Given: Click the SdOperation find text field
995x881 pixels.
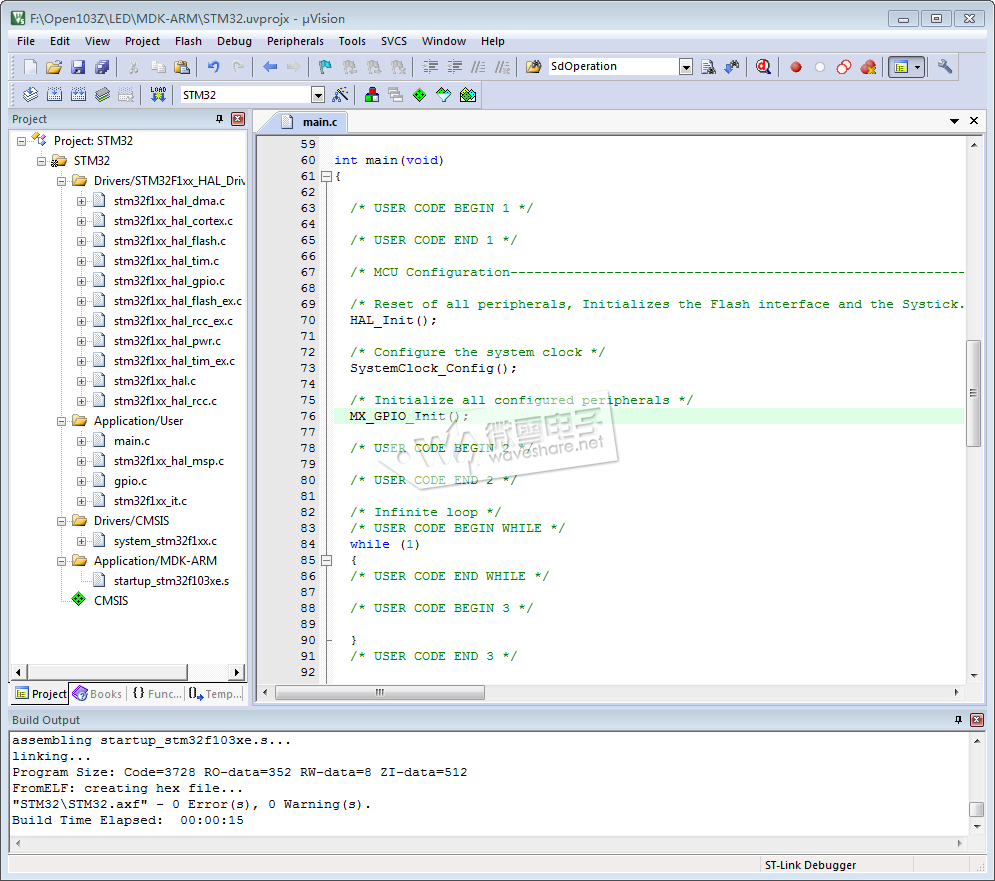Looking at the screenshot, I should coord(612,67).
